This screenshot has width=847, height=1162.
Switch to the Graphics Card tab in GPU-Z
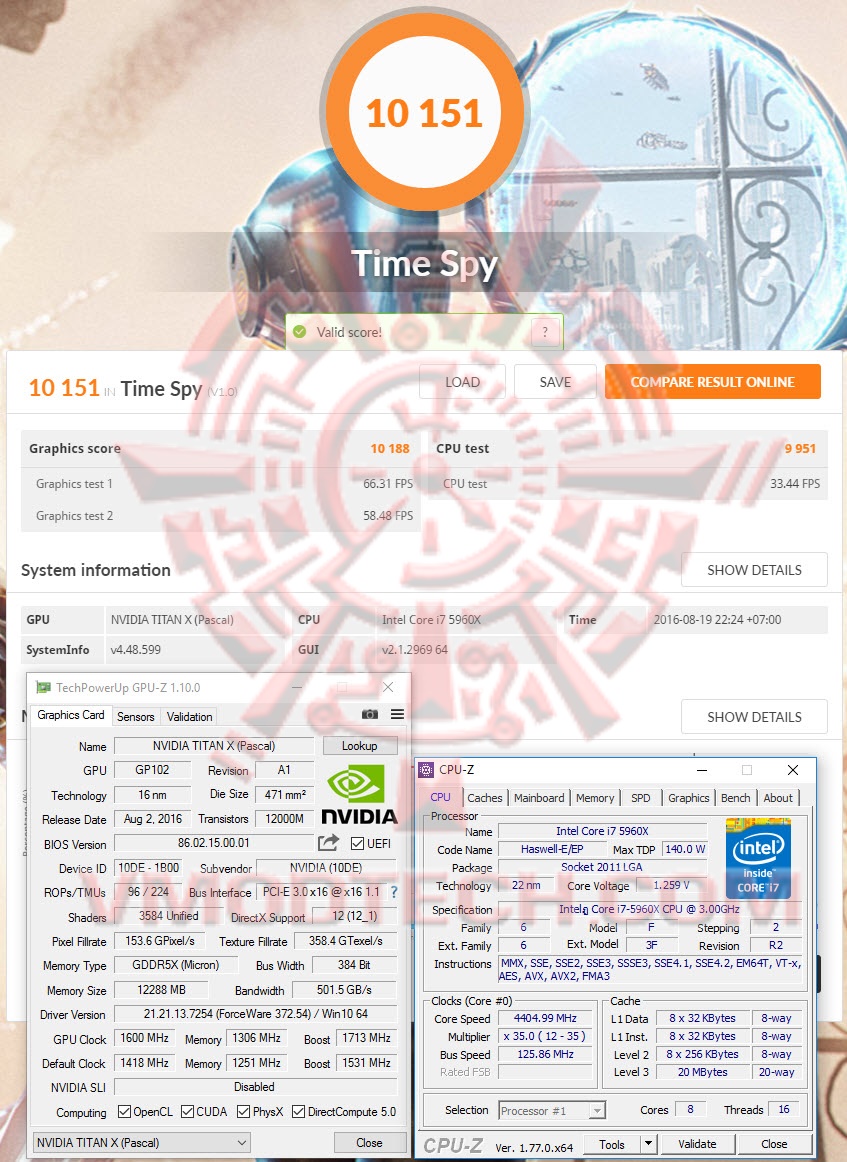(71, 715)
